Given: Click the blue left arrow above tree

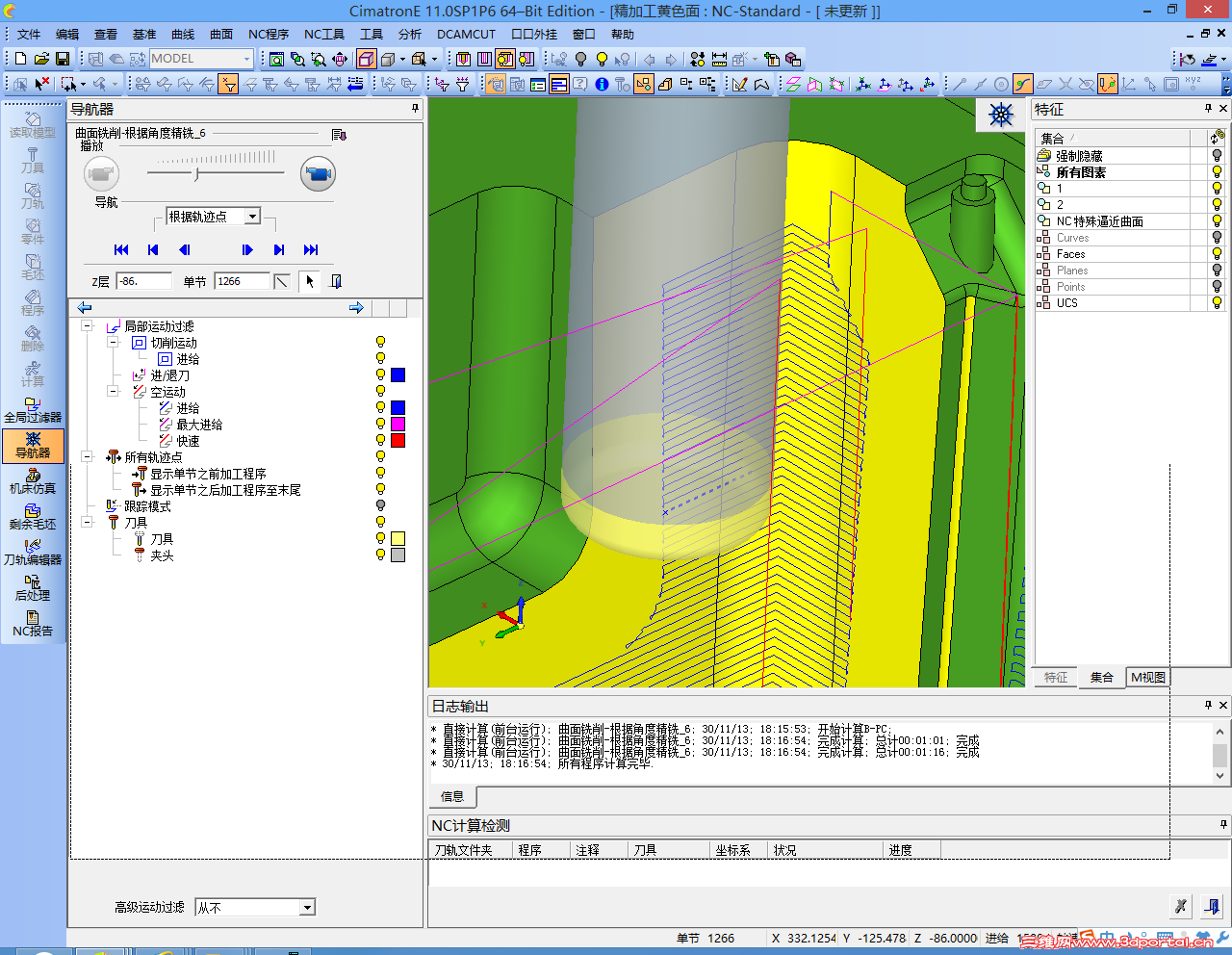Looking at the screenshot, I should click(x=85, y=308).
